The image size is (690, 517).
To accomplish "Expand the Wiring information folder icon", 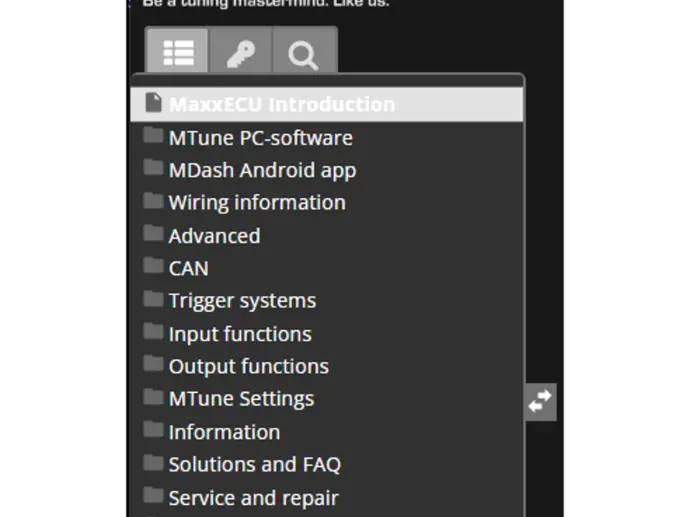I will pos(153,201).
